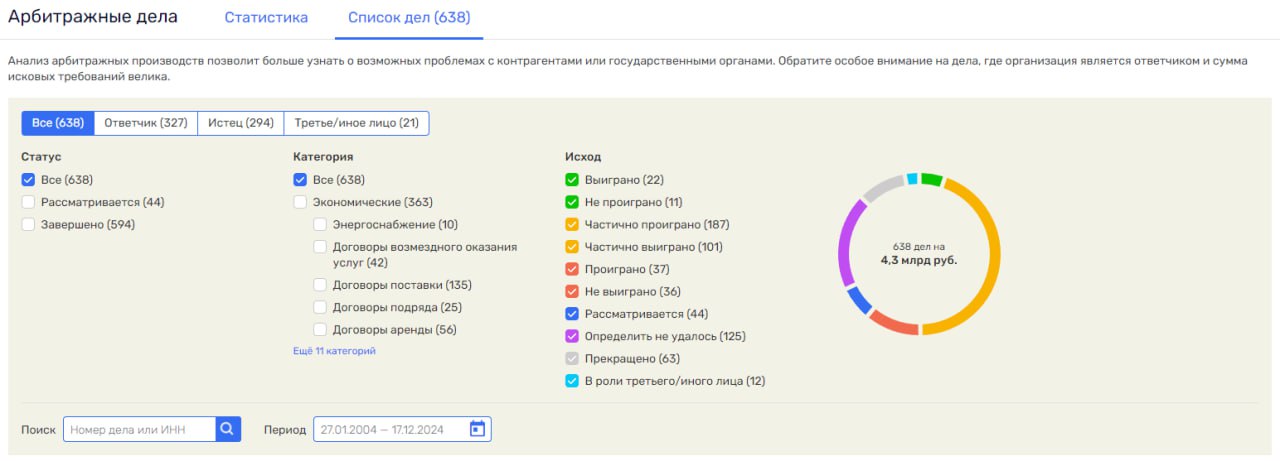Choose the Третье/иное лицо (21) filter
The height and width of the screenshot is (461, 1280).
click(356, 123)
